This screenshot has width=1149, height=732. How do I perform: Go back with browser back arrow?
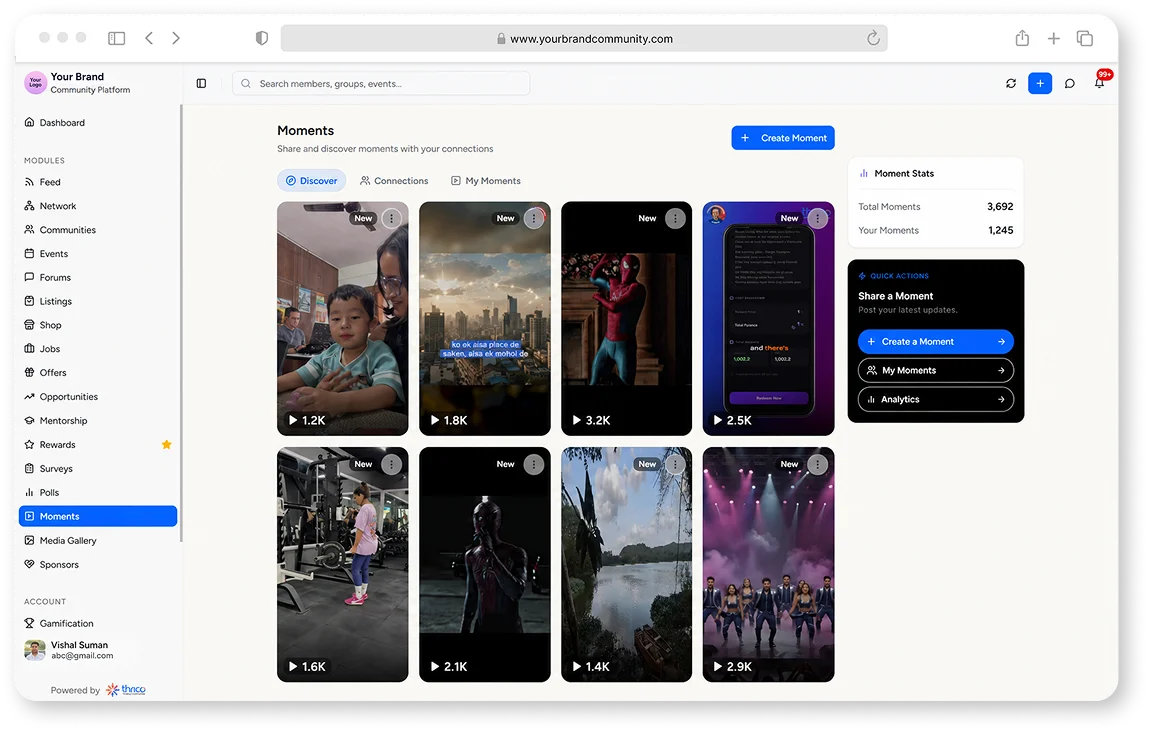point(149,38)
